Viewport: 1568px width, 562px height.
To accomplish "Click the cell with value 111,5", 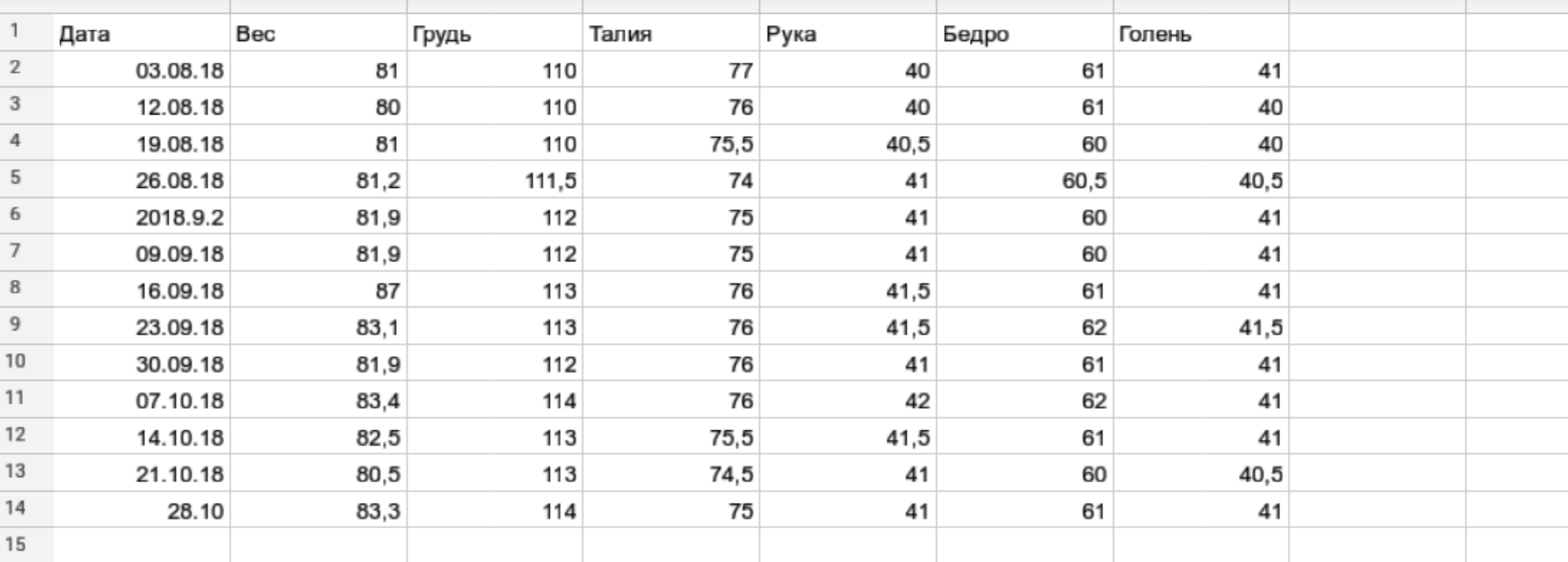I will pyautogui.click(x=494, y=181).
